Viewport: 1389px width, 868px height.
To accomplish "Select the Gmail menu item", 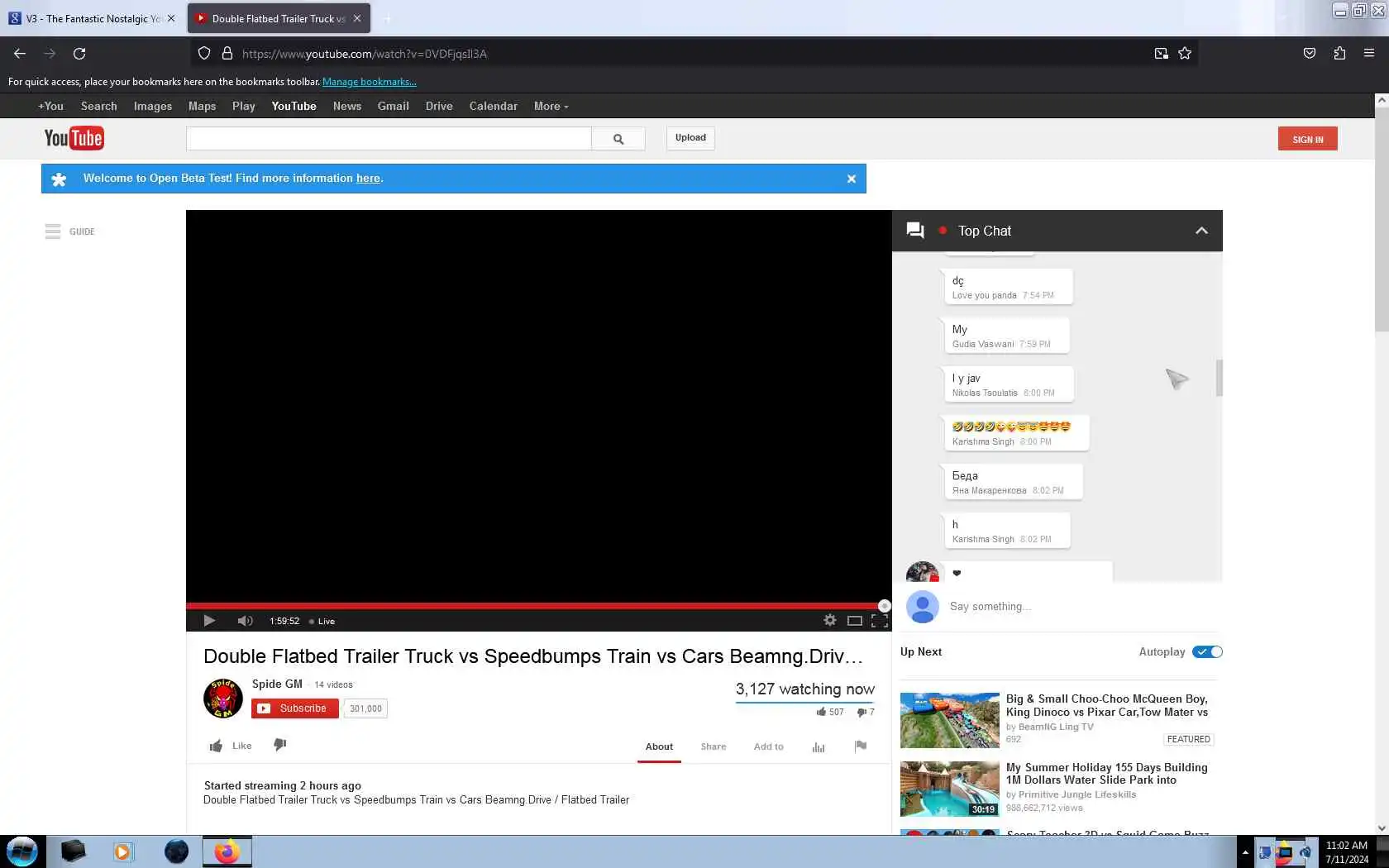I will 394,106.
